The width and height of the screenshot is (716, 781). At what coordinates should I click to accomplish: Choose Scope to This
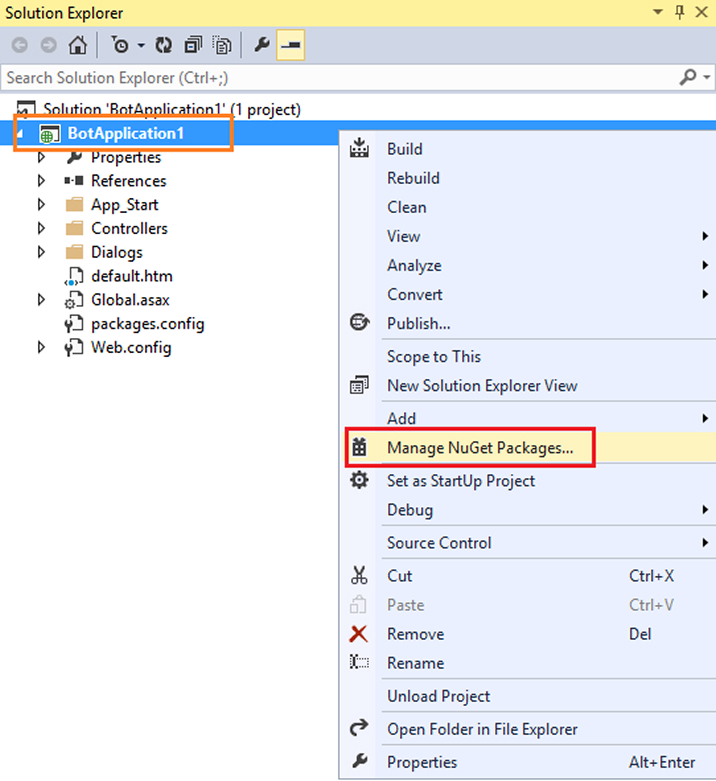[x=528, y=357]
